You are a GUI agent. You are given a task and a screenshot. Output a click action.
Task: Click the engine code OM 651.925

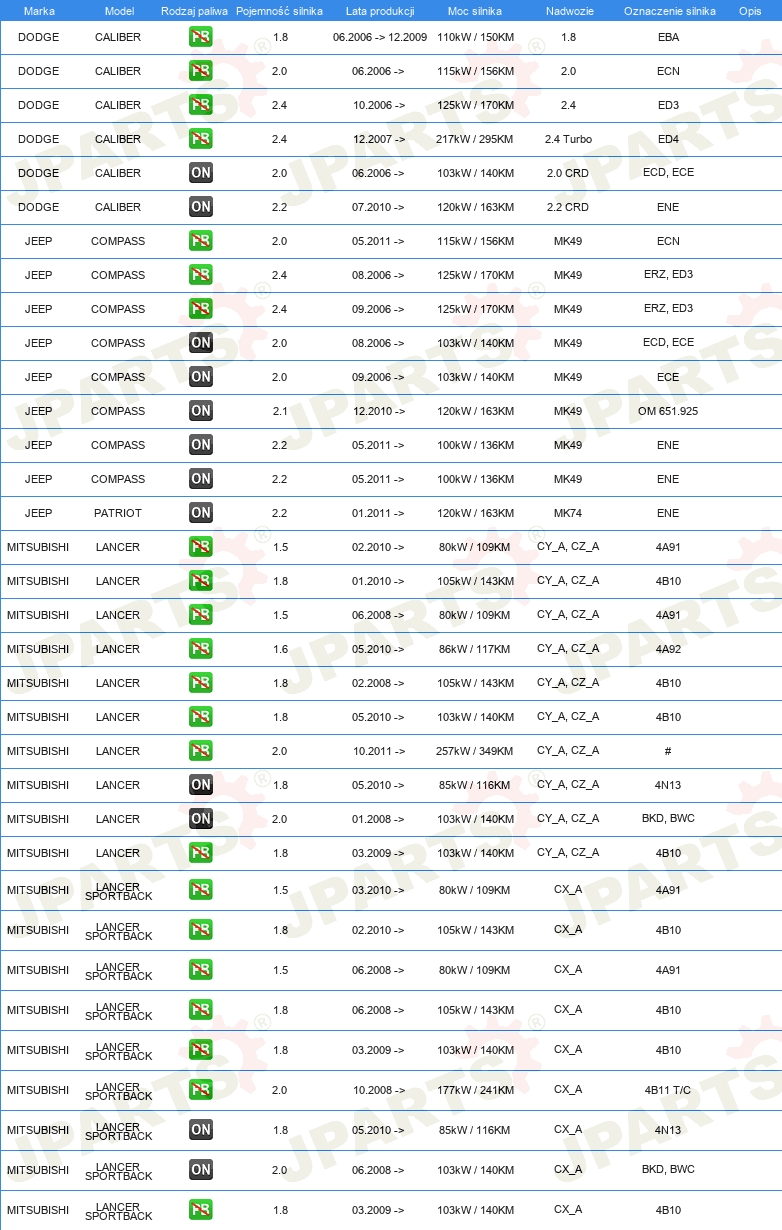click(x=668, y=411)
